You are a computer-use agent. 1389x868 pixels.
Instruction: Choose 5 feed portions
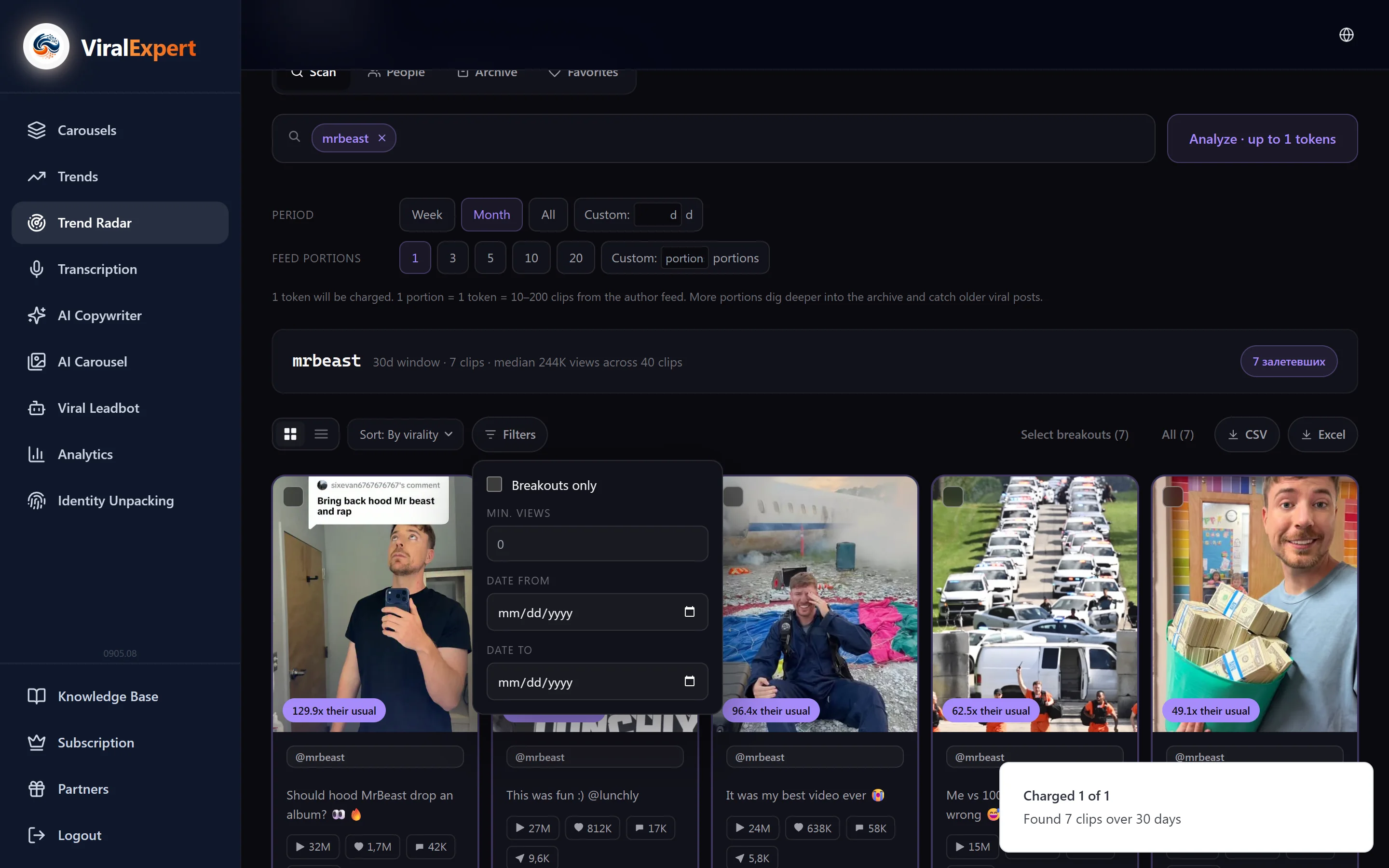(x=490, y=258)
